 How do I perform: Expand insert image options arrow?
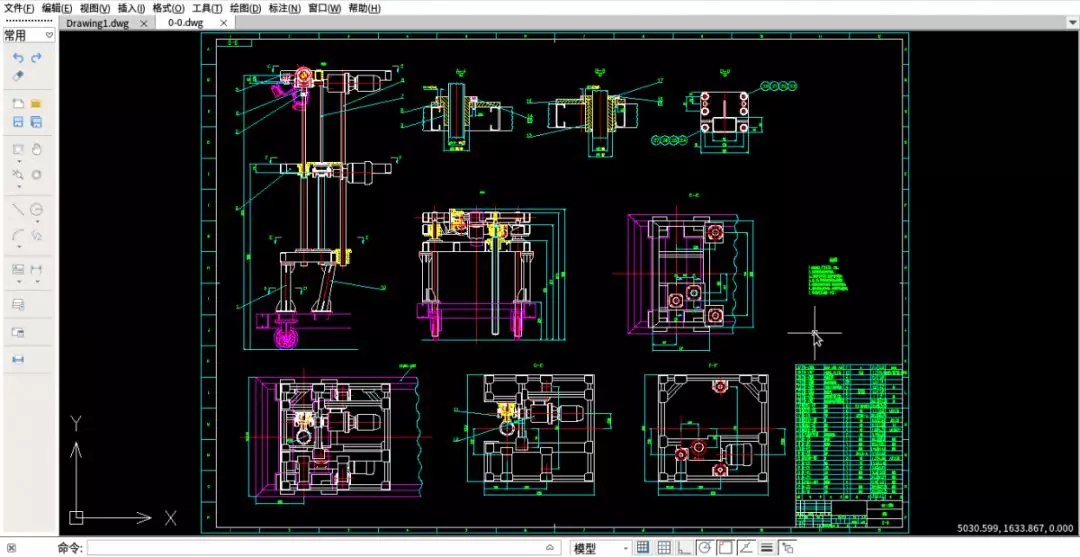pos(19,281)
